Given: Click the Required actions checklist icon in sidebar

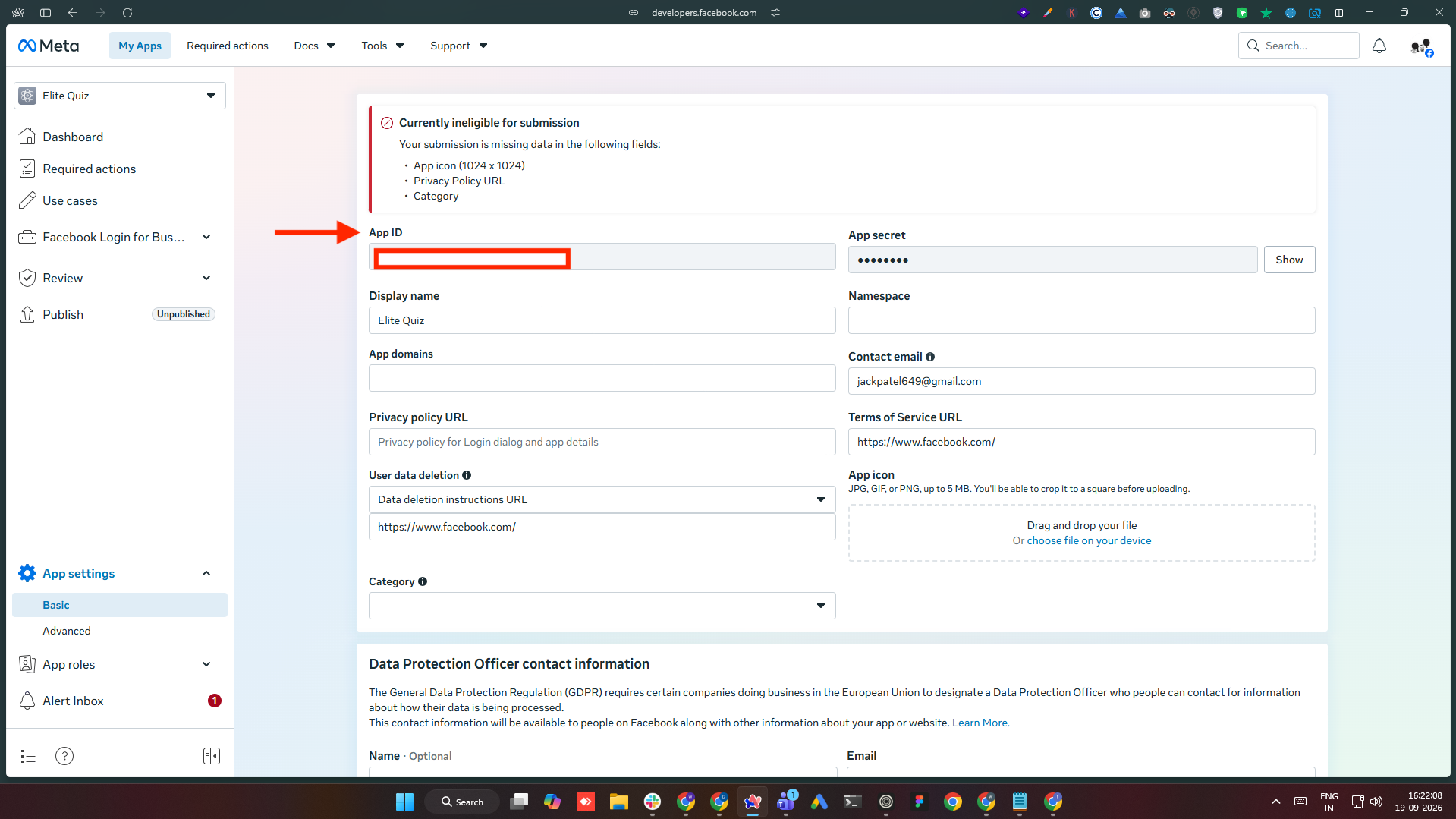Looking at the screenshot, I should (x=27, y=169).
